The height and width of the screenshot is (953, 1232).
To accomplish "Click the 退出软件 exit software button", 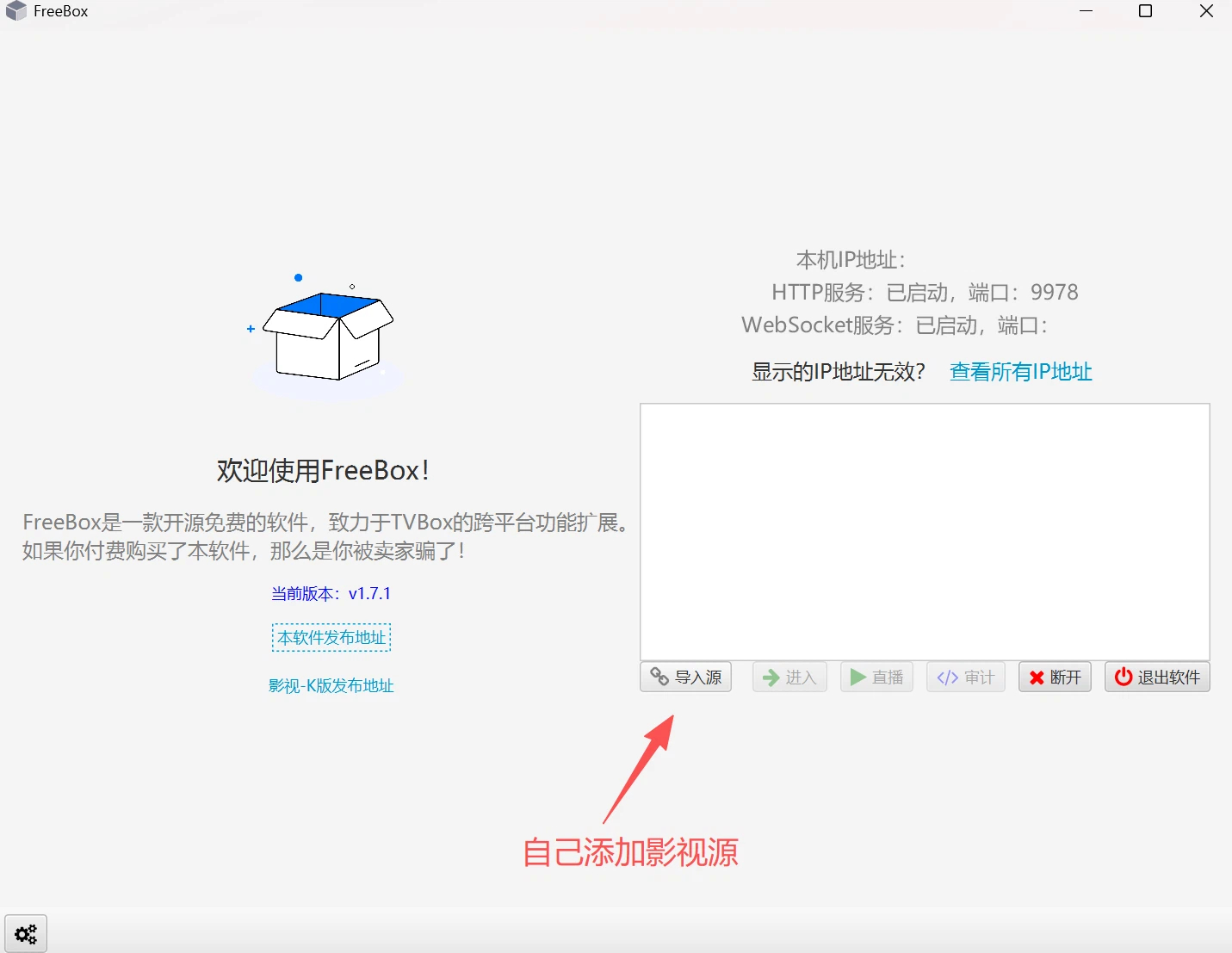I will point(1157,678).
